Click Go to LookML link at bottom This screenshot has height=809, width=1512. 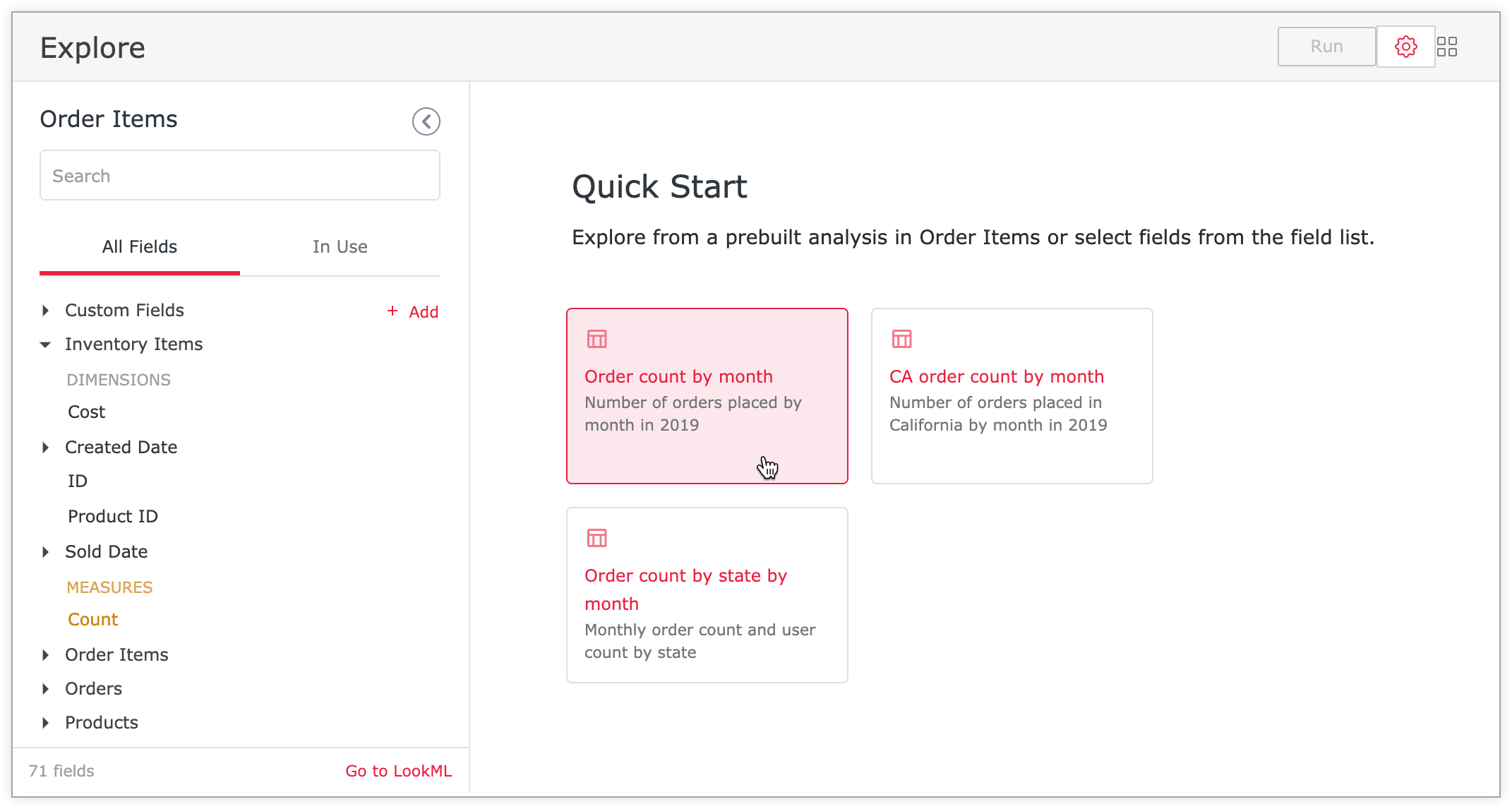398,771
